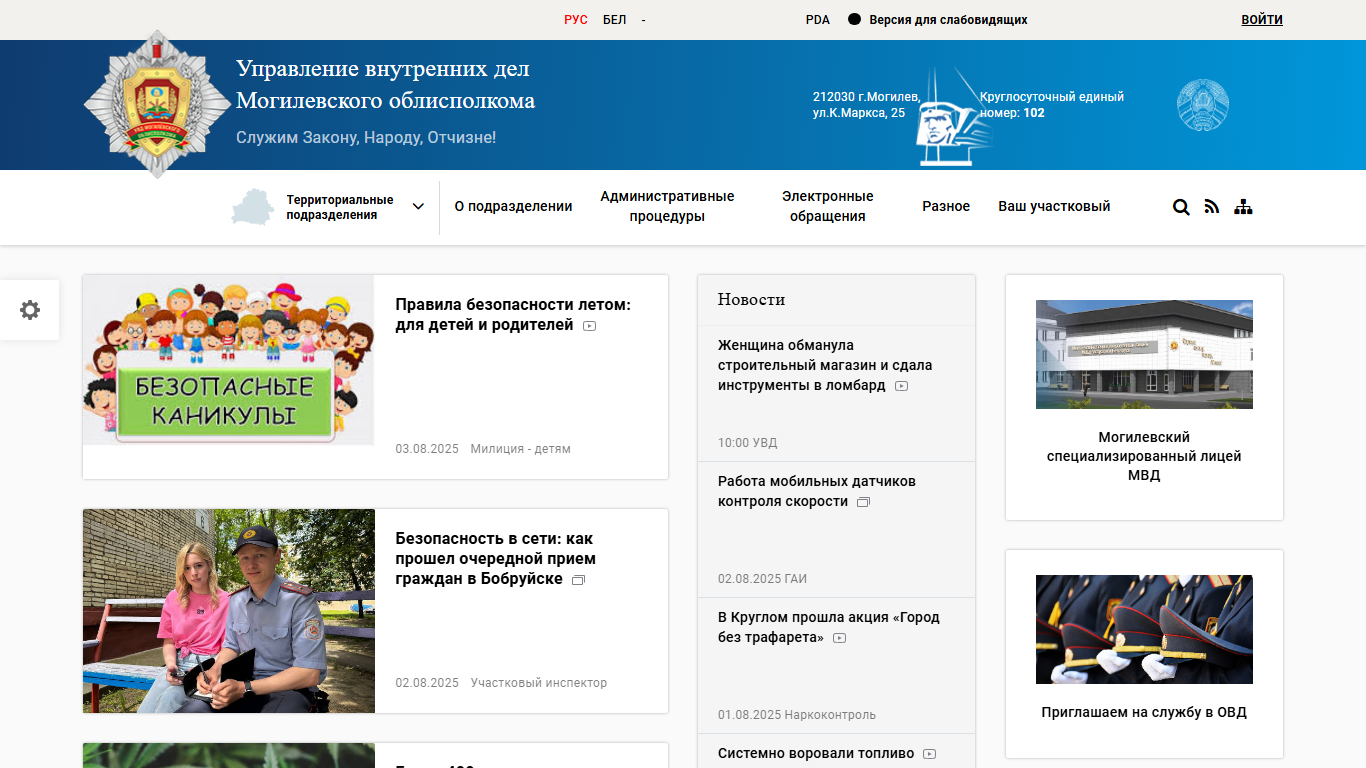The width and height of the screenshot is (1366, 768).
Task: Click the ВОЙТИ login link
Action: click(x=1261, y=20)
